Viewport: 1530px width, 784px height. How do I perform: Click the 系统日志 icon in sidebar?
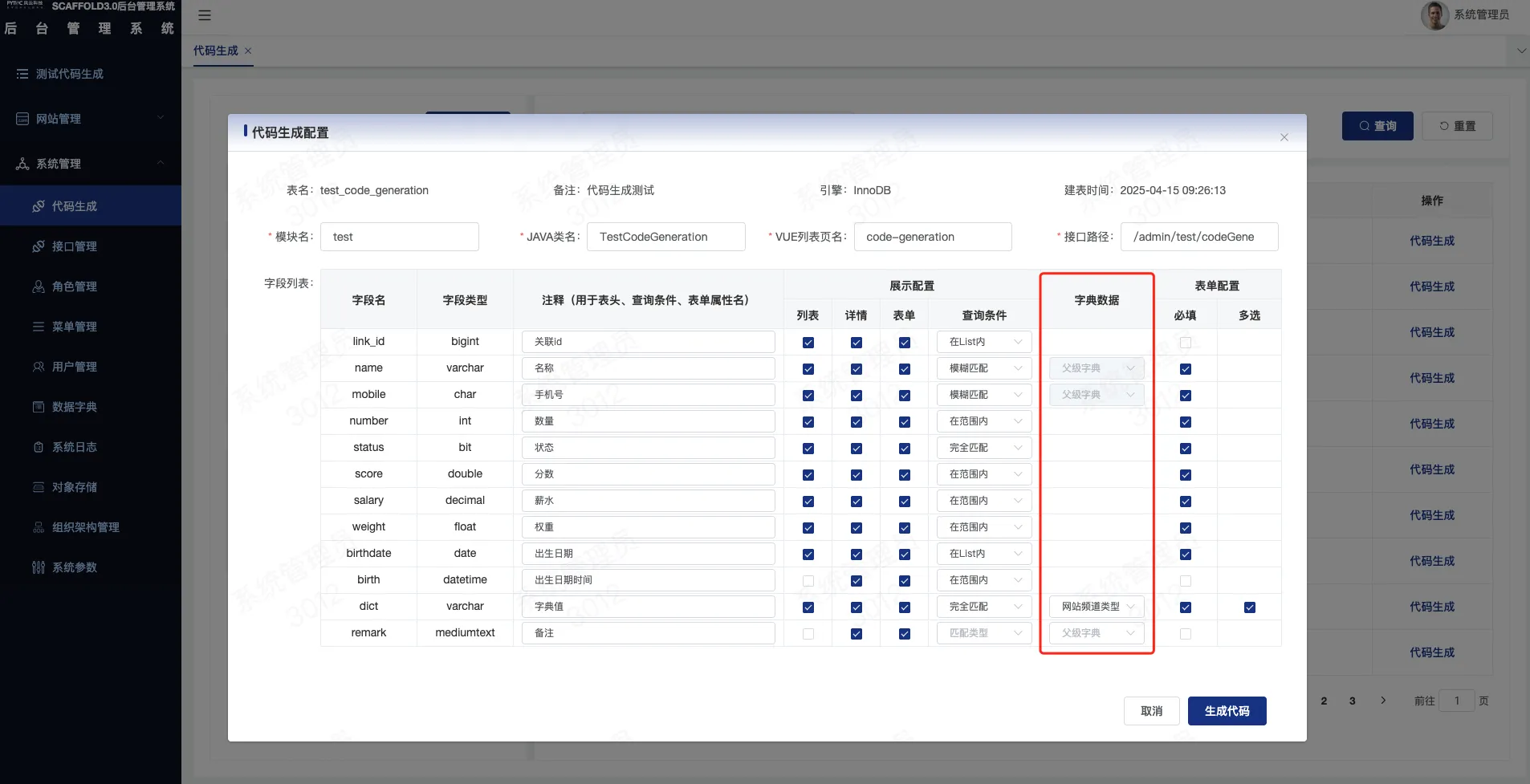pos(39,447)
